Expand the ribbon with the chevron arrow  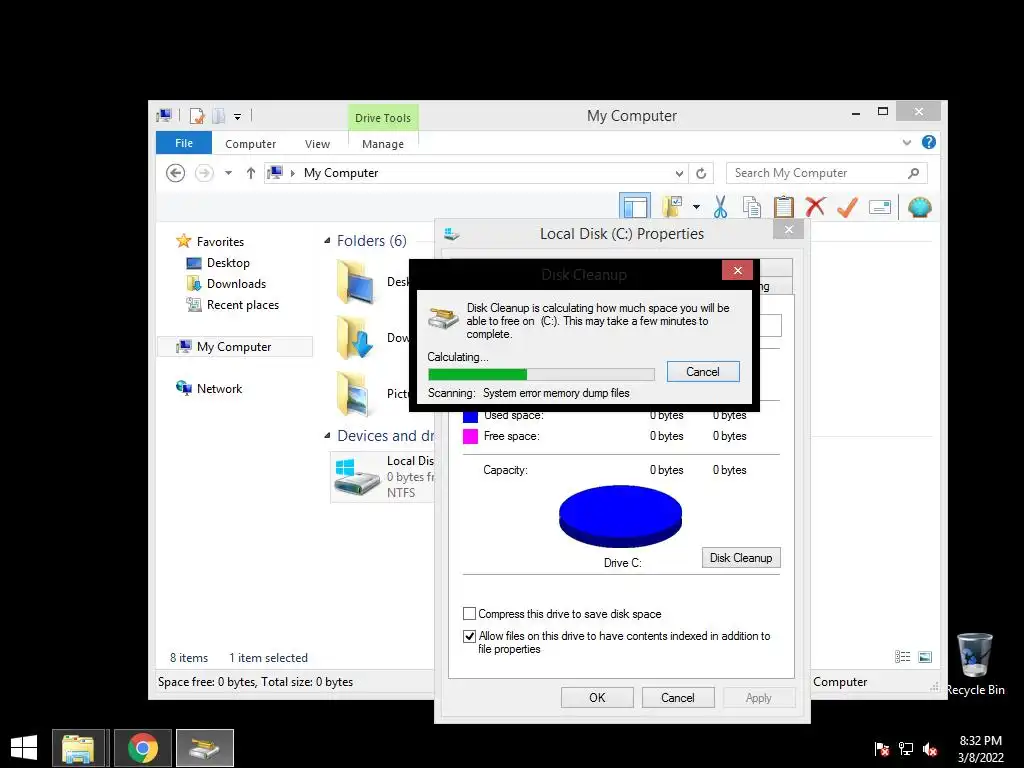pyautogui.click(x=906, y=142)
